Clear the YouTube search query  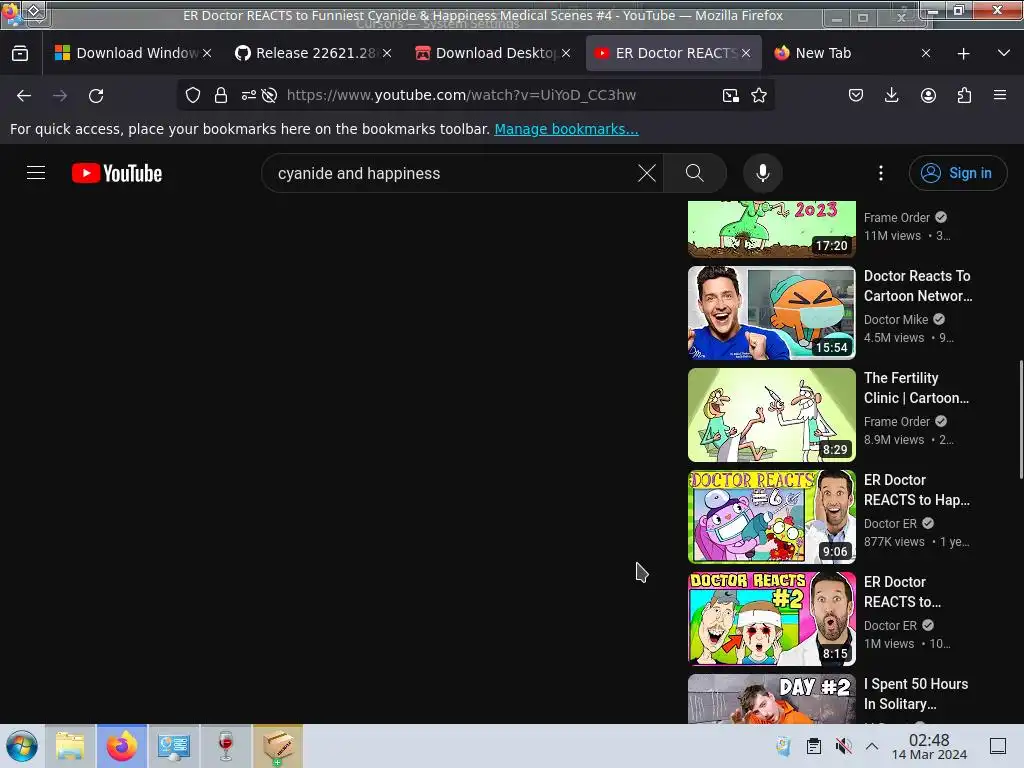coord(647,173)
